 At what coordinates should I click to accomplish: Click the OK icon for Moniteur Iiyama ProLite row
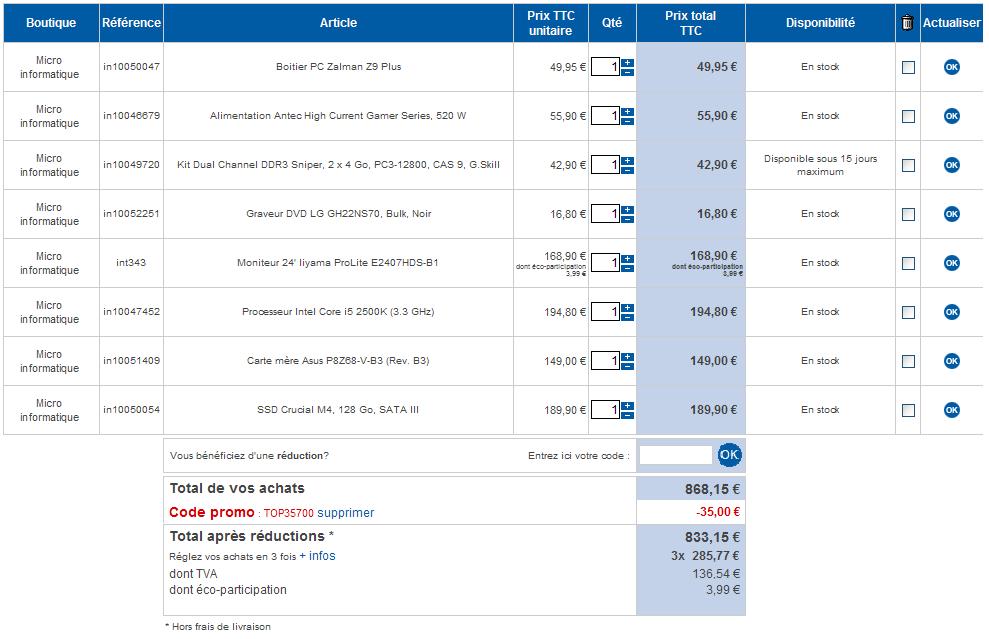(x=951, y=263)
